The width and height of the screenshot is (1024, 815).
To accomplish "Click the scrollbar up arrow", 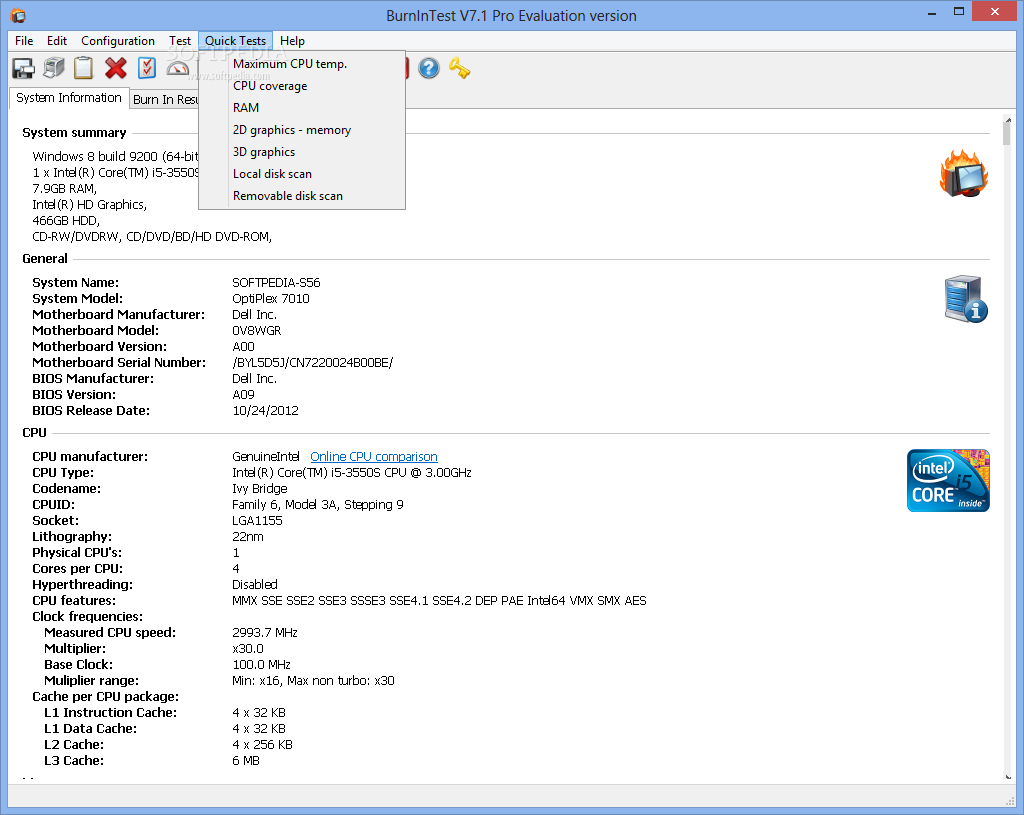I will (x=1008, y=120).
